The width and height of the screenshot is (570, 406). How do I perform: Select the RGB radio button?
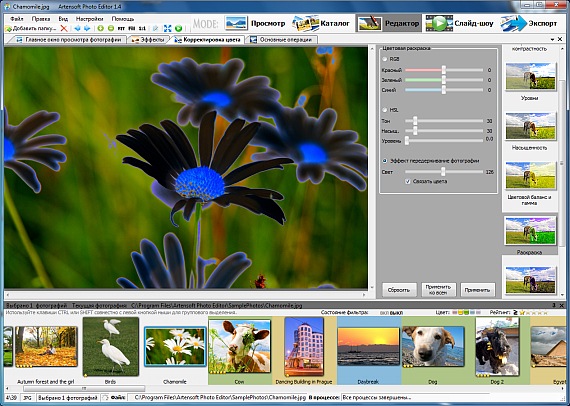click(x=385, y=59)
